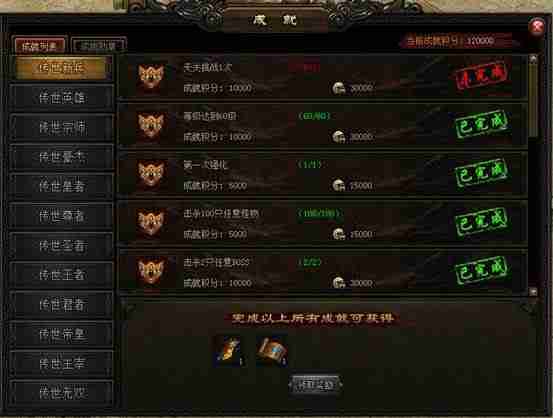Click the 领取奖励 button below the rewards
The image size is (553, 418).
click(x=315, y=385)
